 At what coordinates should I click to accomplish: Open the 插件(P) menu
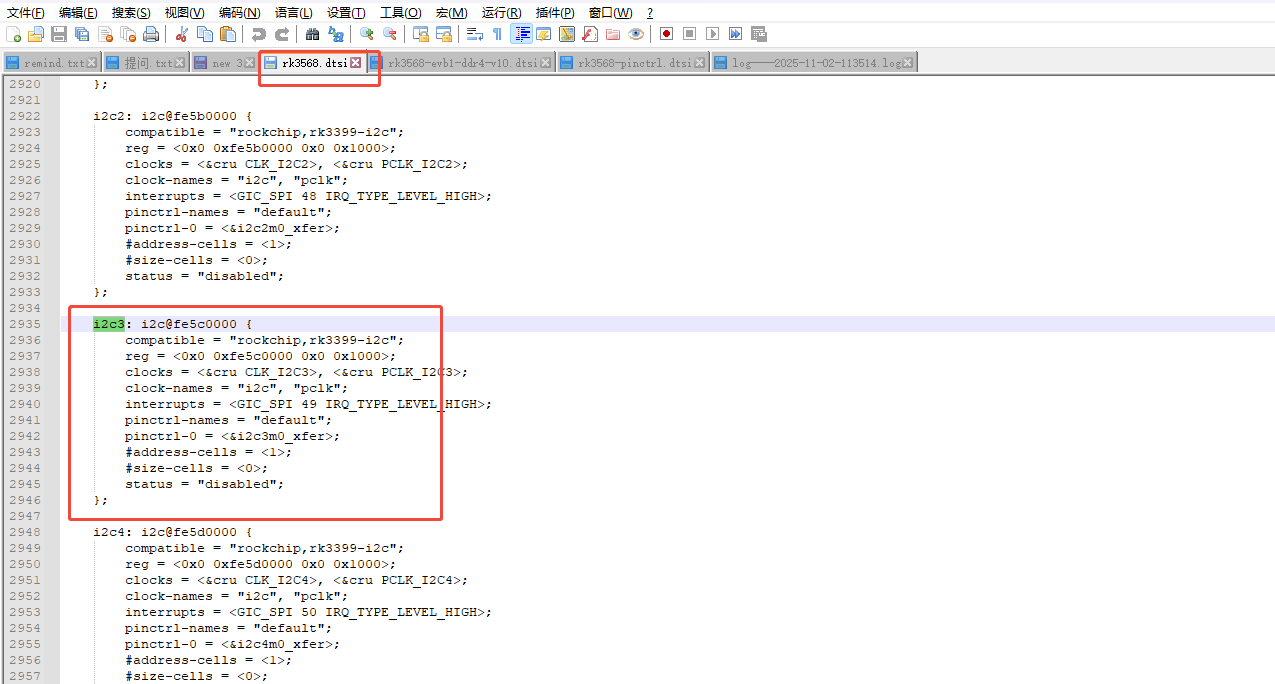click(x=555, y=12)
